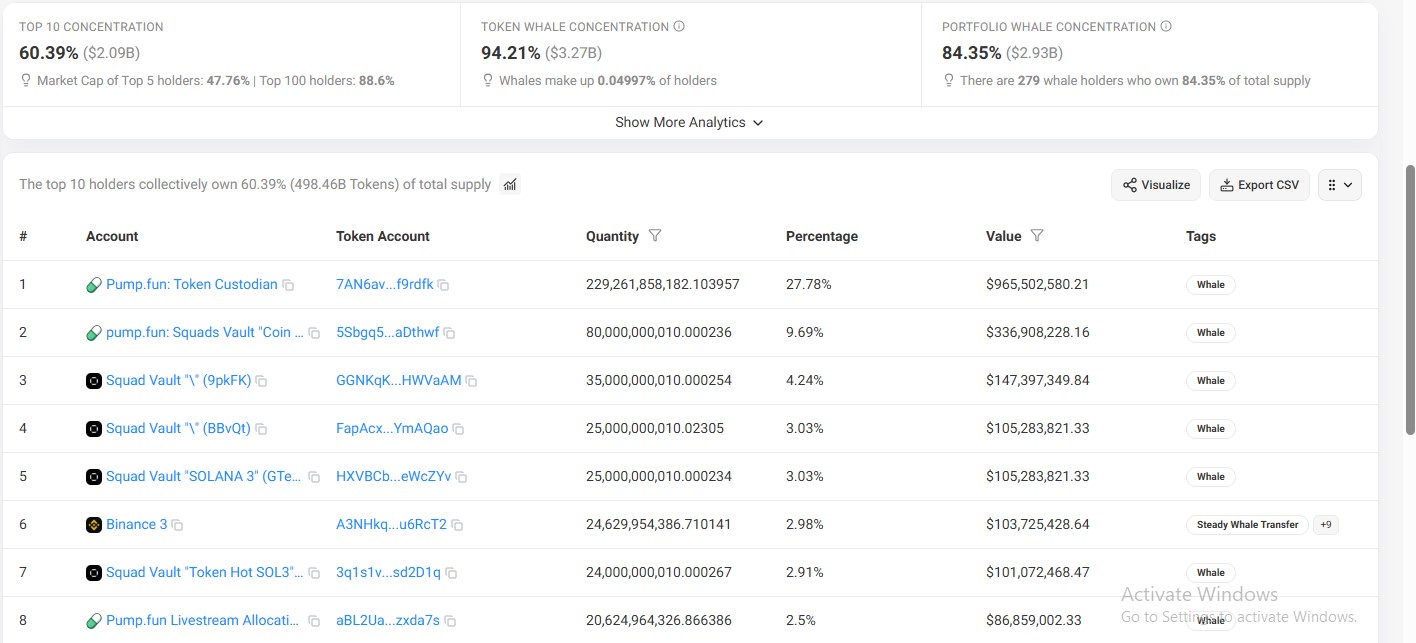Open chart icon beside top 10 holders summary
1416x643 pixels.
(510, 184)
